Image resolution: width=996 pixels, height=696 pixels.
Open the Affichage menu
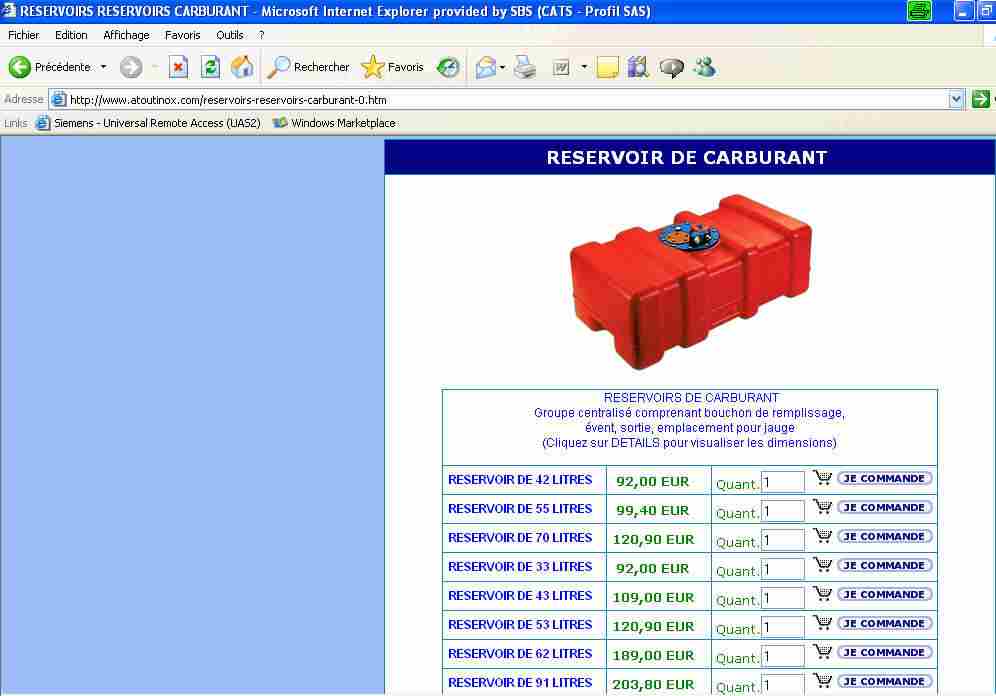tap(126, 35)
